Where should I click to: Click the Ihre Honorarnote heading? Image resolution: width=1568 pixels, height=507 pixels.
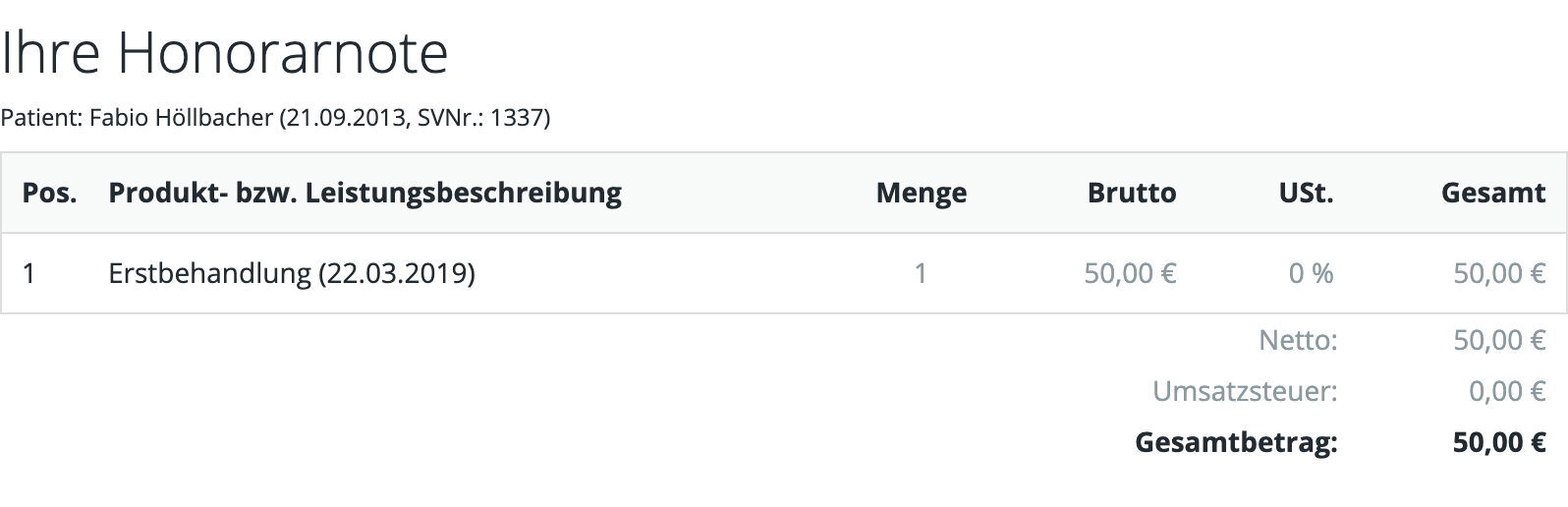224,53
